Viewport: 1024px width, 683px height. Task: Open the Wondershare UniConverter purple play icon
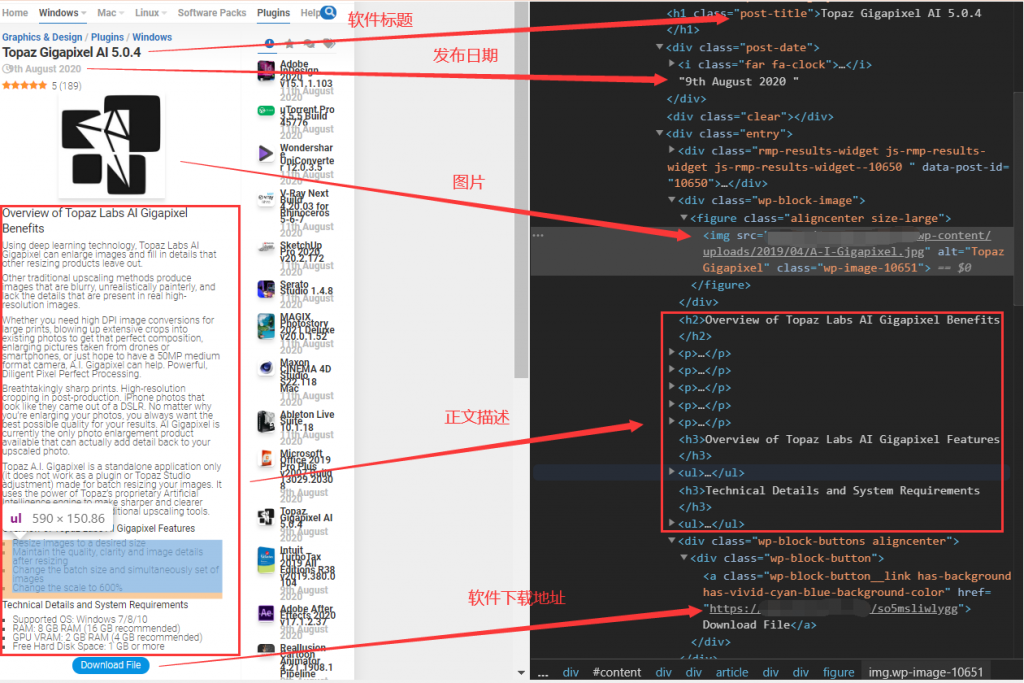point(266,153)
